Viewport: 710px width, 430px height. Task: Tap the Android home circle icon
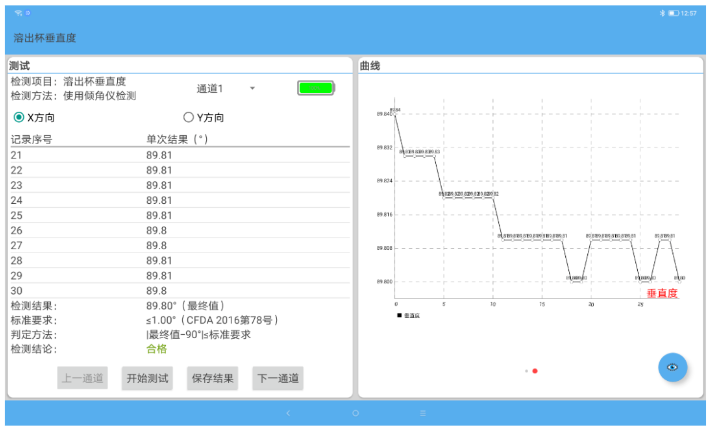pyautogui.click(x=355, y=412)
